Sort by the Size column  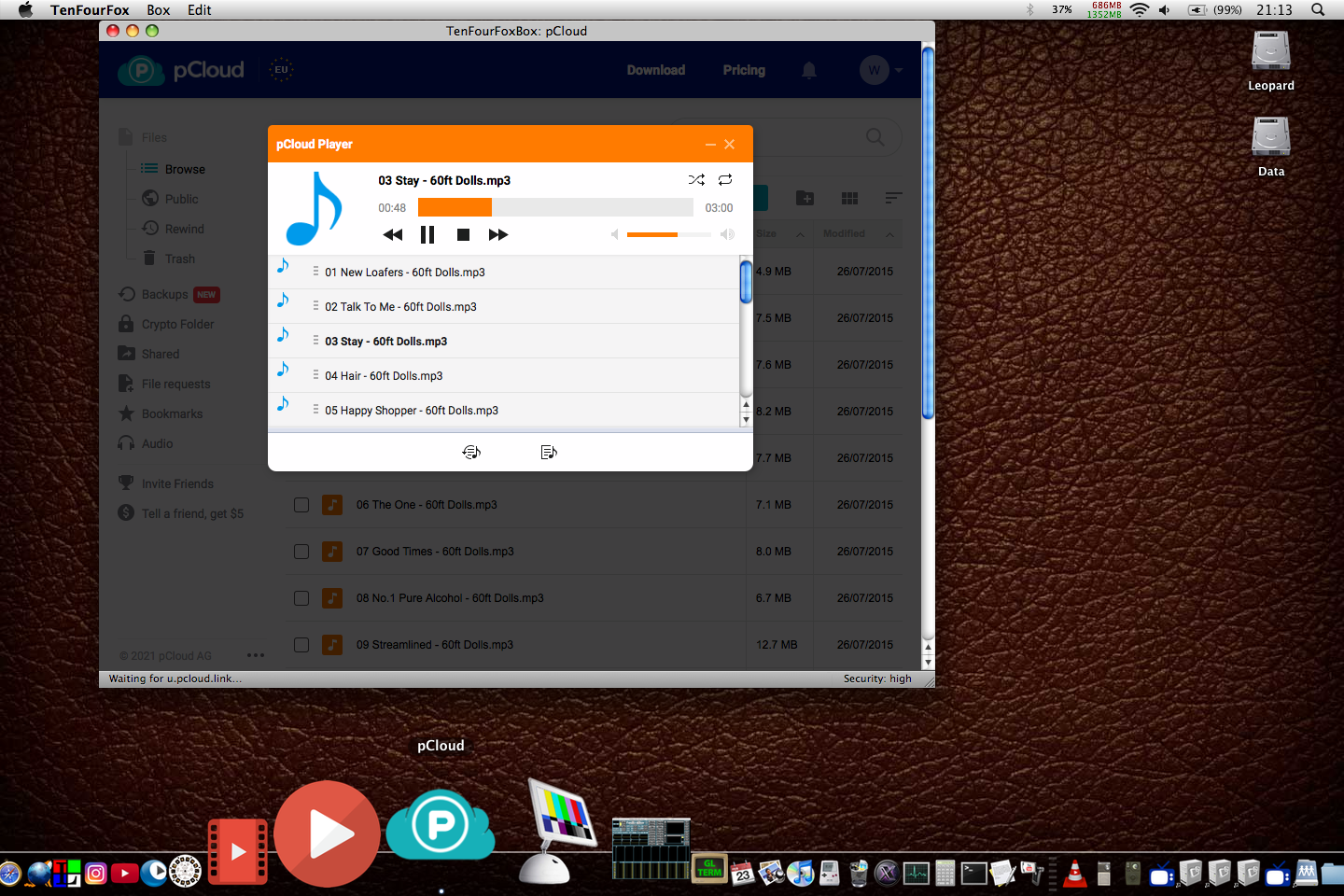click(767, 233)
